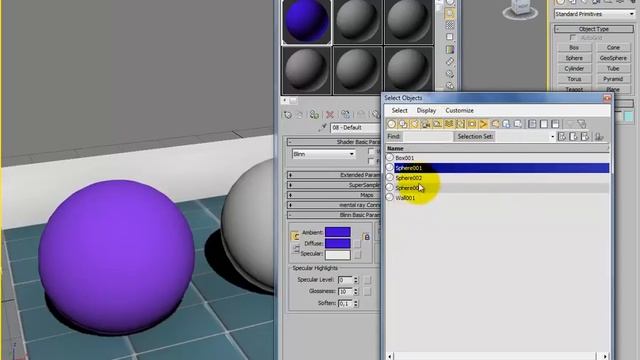
Task: Select Wall001 in the object list
Action: point(502,198)
